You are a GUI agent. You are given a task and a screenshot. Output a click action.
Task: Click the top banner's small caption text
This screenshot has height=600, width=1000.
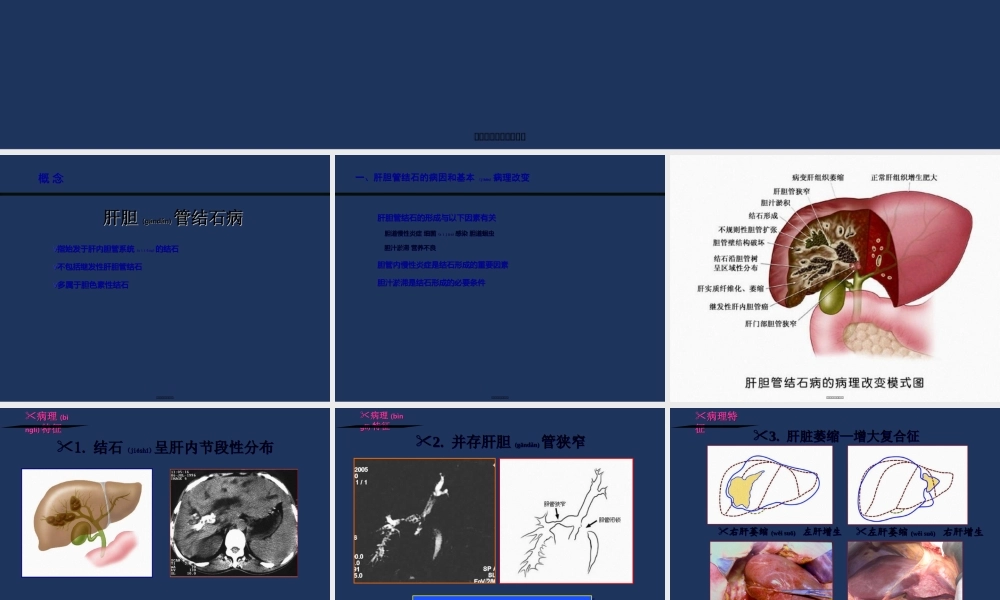[500, 136]
